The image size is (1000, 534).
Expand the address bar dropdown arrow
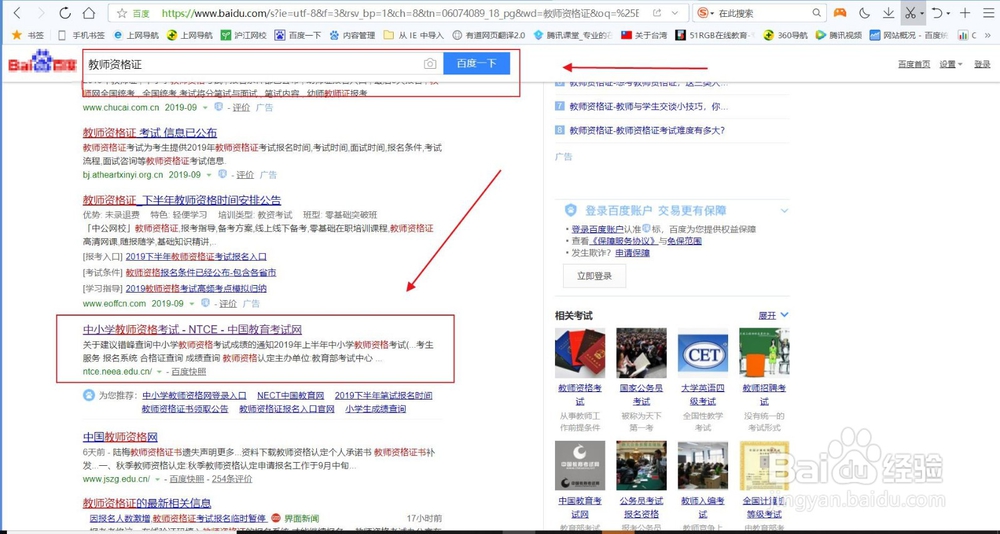pos(677,13)
